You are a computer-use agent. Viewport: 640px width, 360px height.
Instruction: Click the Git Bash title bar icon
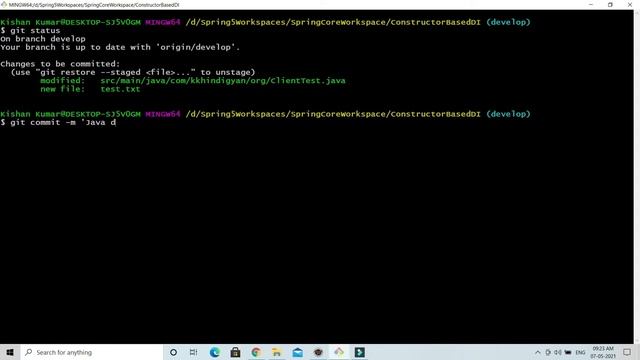click(4, 4)
